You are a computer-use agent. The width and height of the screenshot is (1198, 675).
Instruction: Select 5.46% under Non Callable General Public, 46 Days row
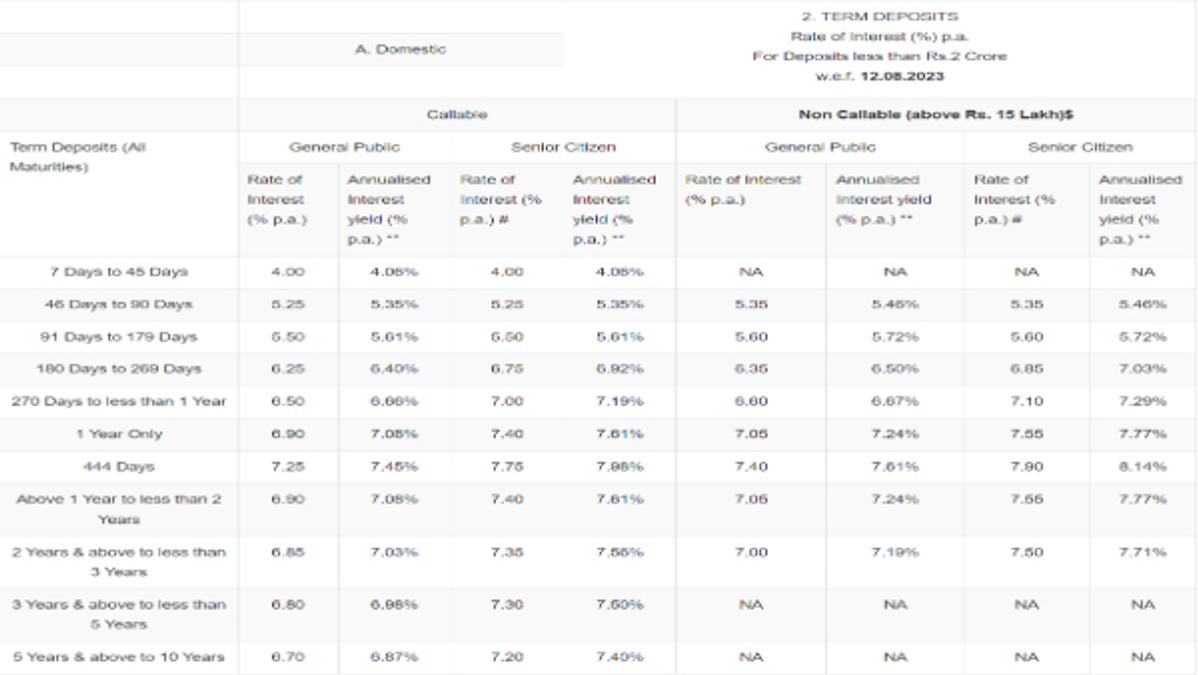(895, 304)
